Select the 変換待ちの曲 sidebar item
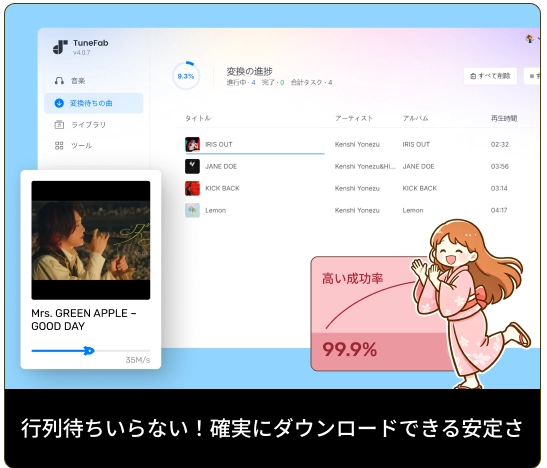The width and height of the screenshot is (547, 468). point(93,103)
